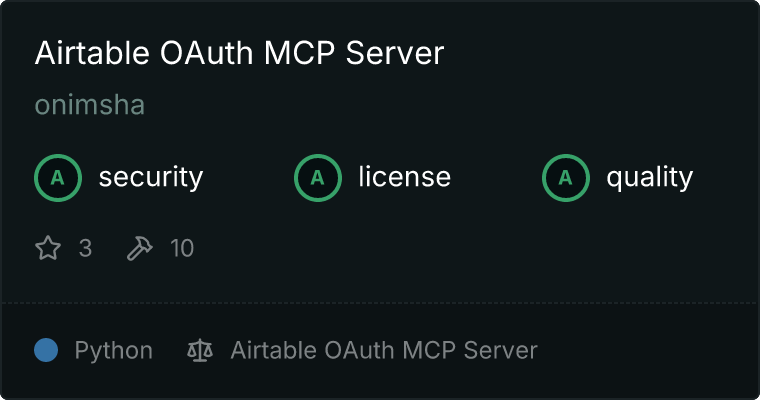Open the author onimsha profile link
This screenshot has width=760, height=400.
tap(90, 105)
